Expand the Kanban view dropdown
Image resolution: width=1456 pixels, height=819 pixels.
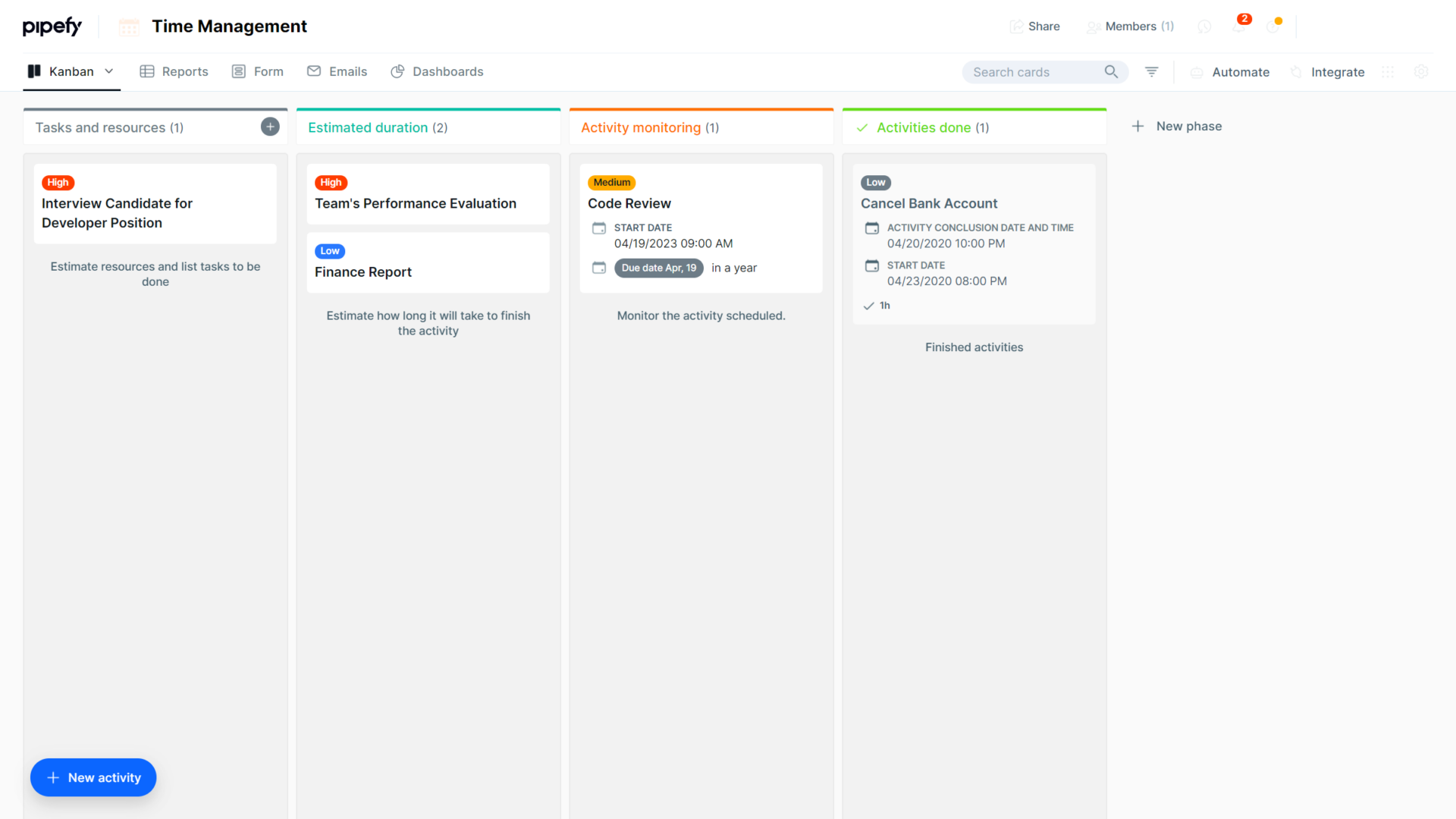click(x=110, y=71)
